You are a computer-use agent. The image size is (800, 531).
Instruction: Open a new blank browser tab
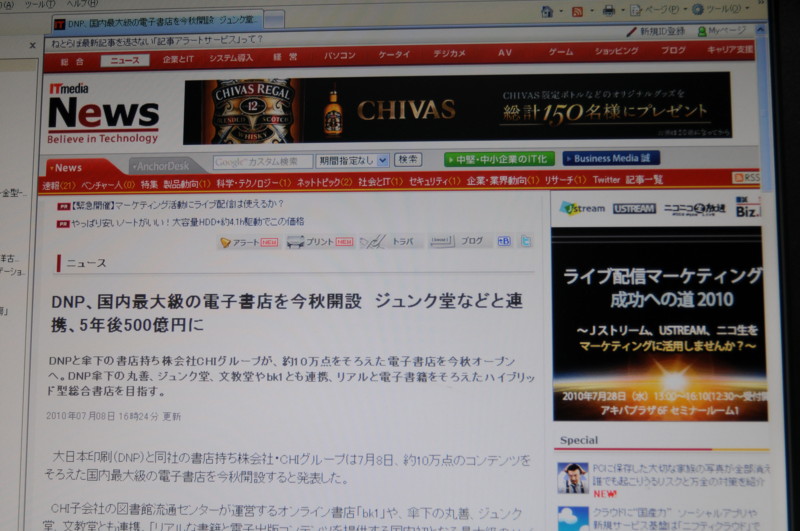tap(274, 20)
